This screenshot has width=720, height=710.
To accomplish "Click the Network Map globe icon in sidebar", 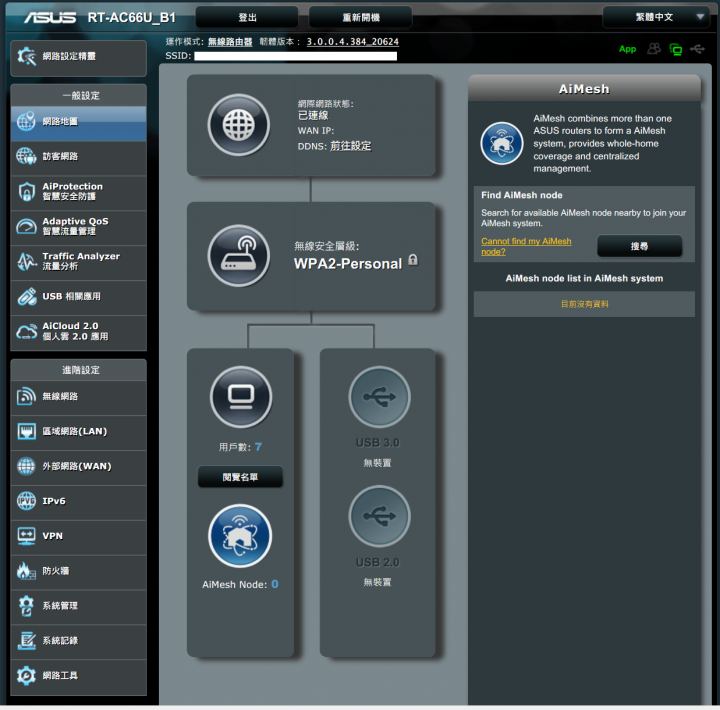I will pos(26,121).
